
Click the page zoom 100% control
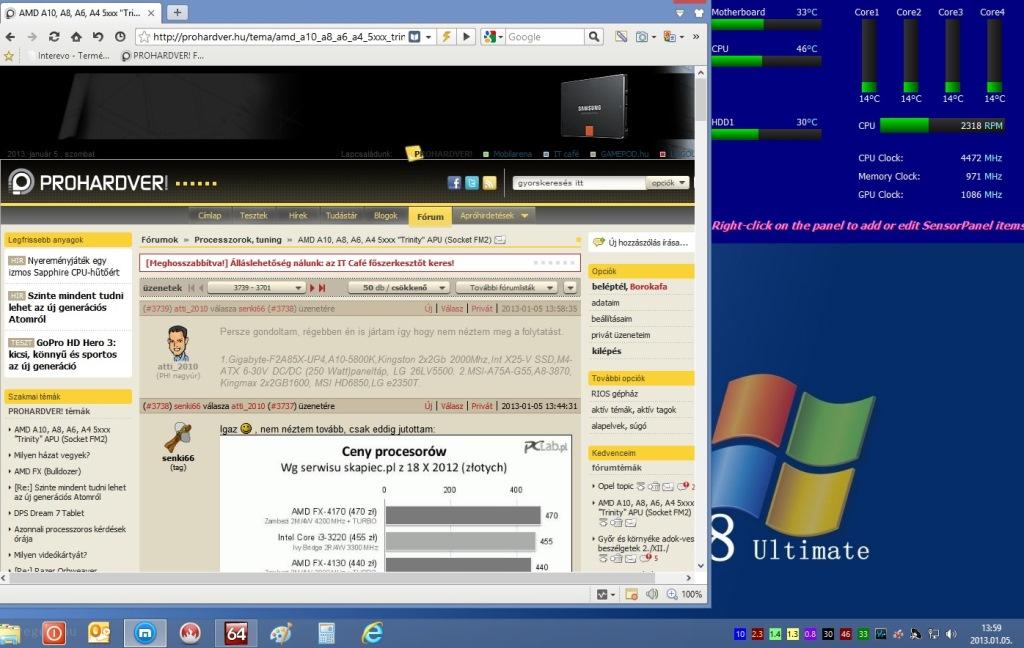(x=684, y=594)
